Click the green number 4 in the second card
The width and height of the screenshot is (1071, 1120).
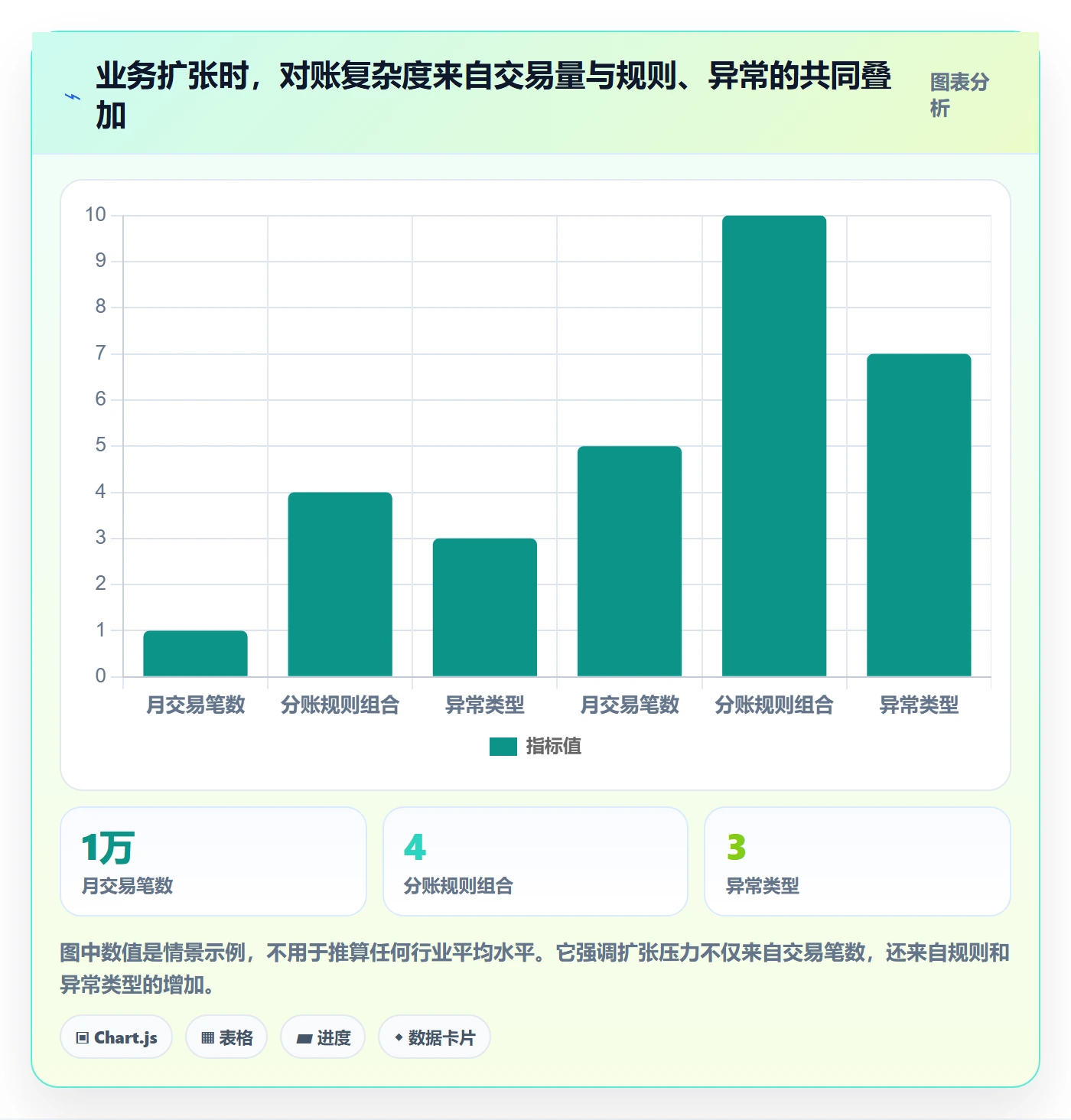415,848
